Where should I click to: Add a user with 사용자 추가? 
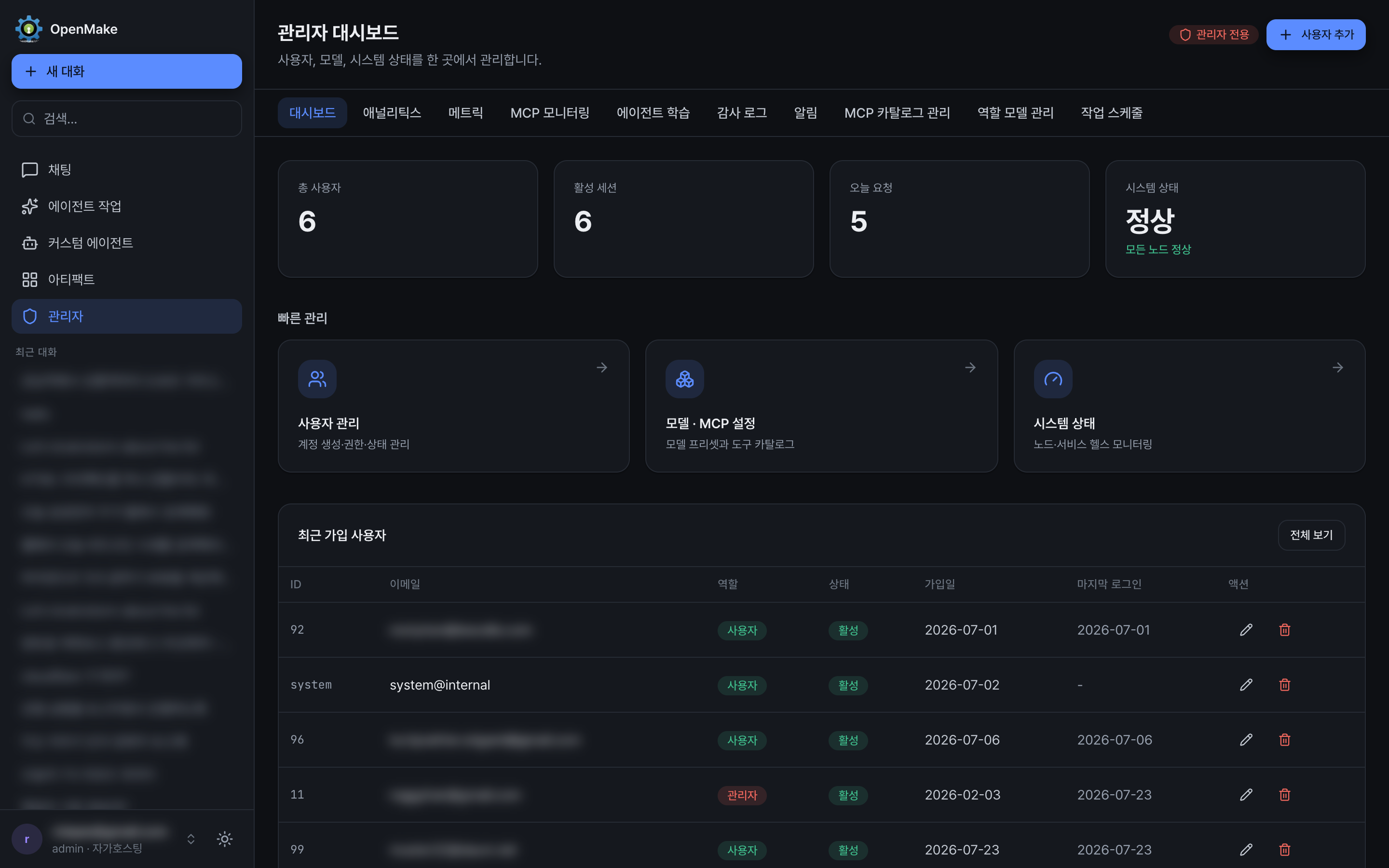coord(1316,34)
